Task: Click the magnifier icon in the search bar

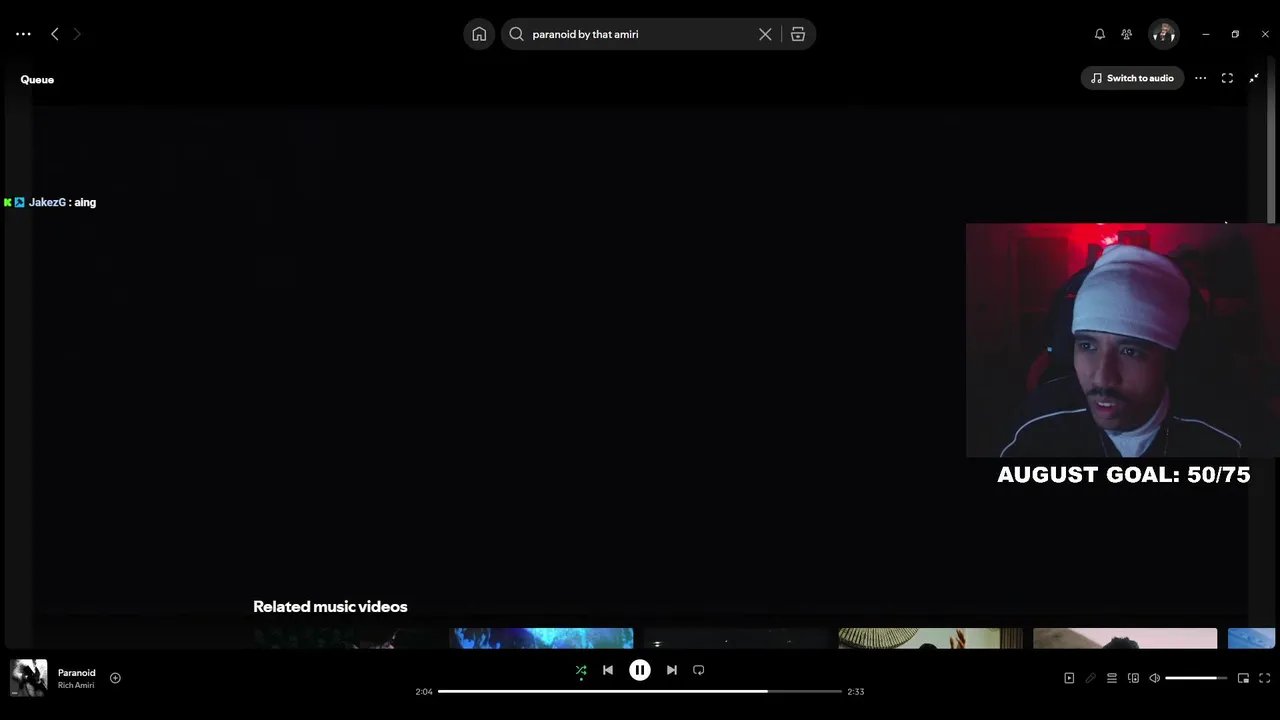Action: pos(516,34)
